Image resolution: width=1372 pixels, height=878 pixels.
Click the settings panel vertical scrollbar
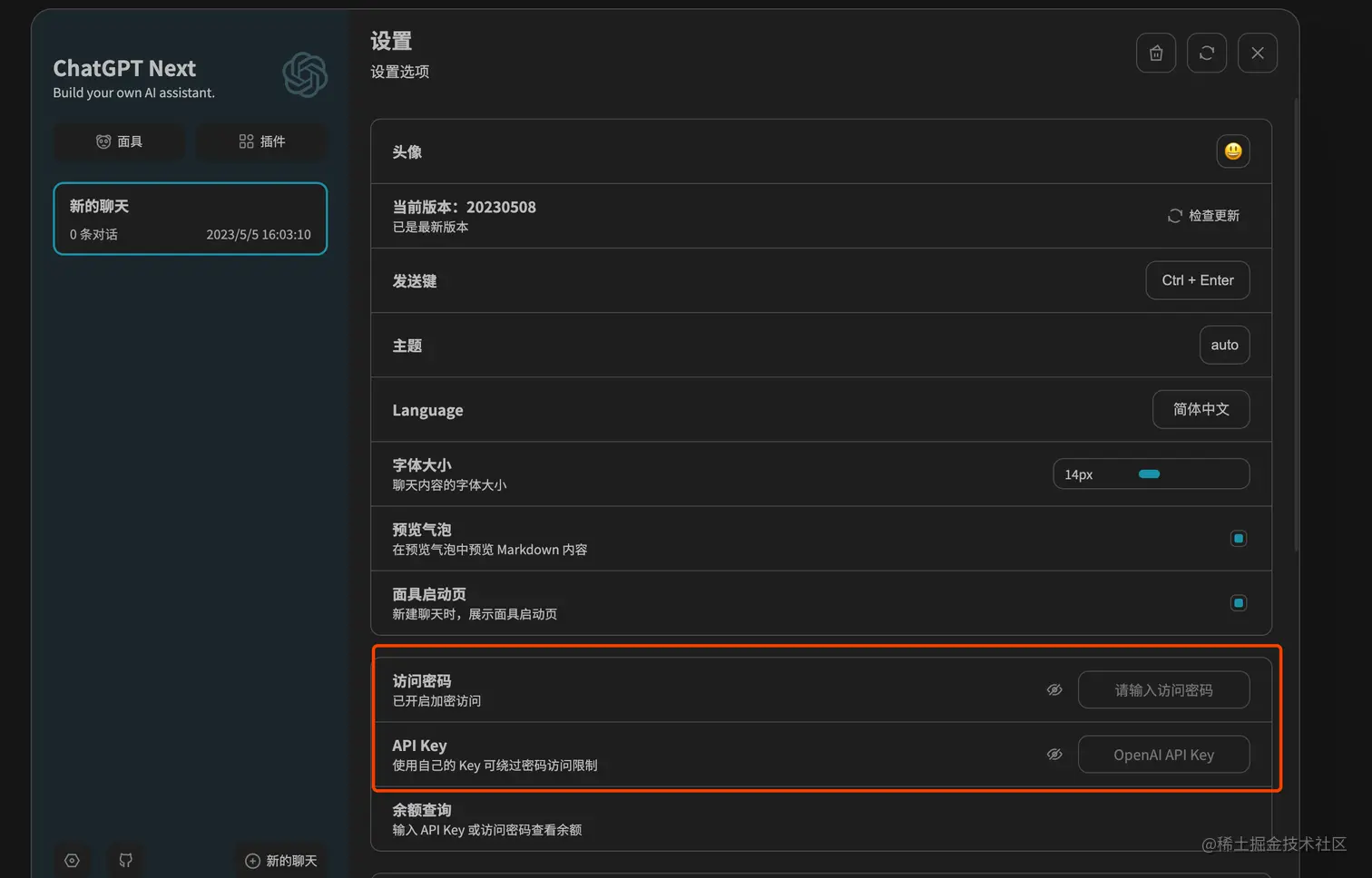1296,325
